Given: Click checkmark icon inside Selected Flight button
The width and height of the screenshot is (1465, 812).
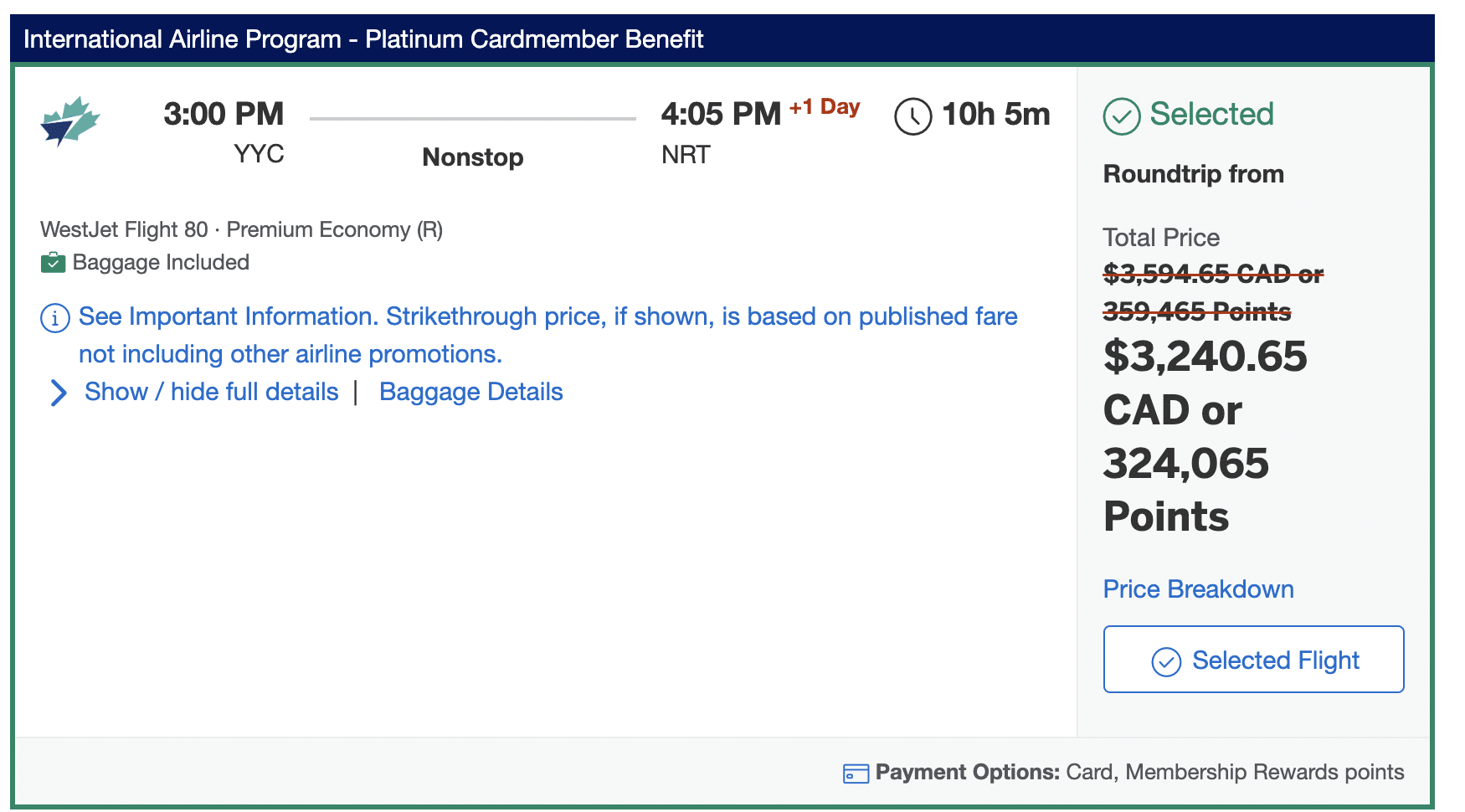Looking at the screenshot, I should pyautogui.click(x=1165, y=661).
